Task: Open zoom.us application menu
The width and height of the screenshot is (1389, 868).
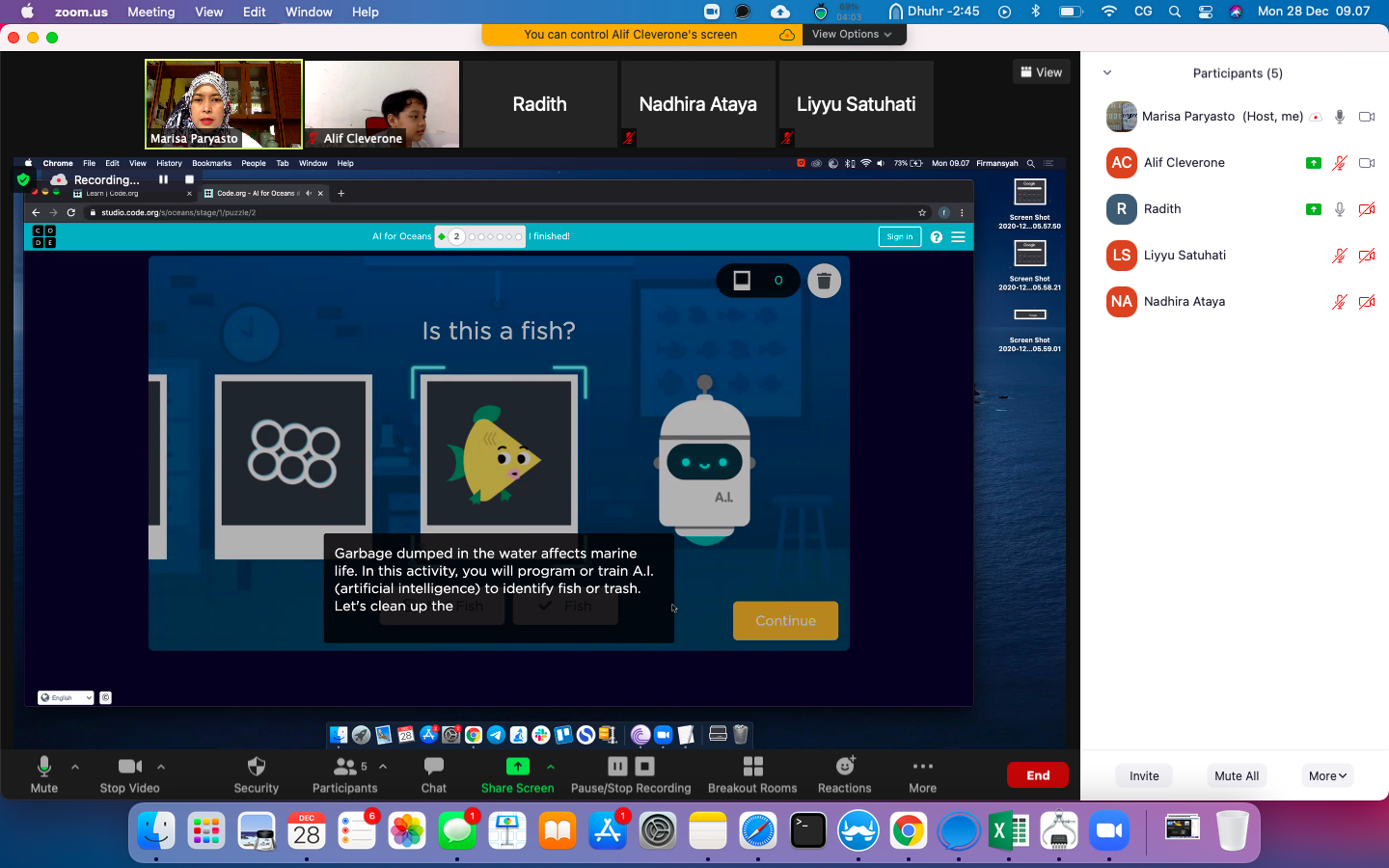Action: coord(81,12)
